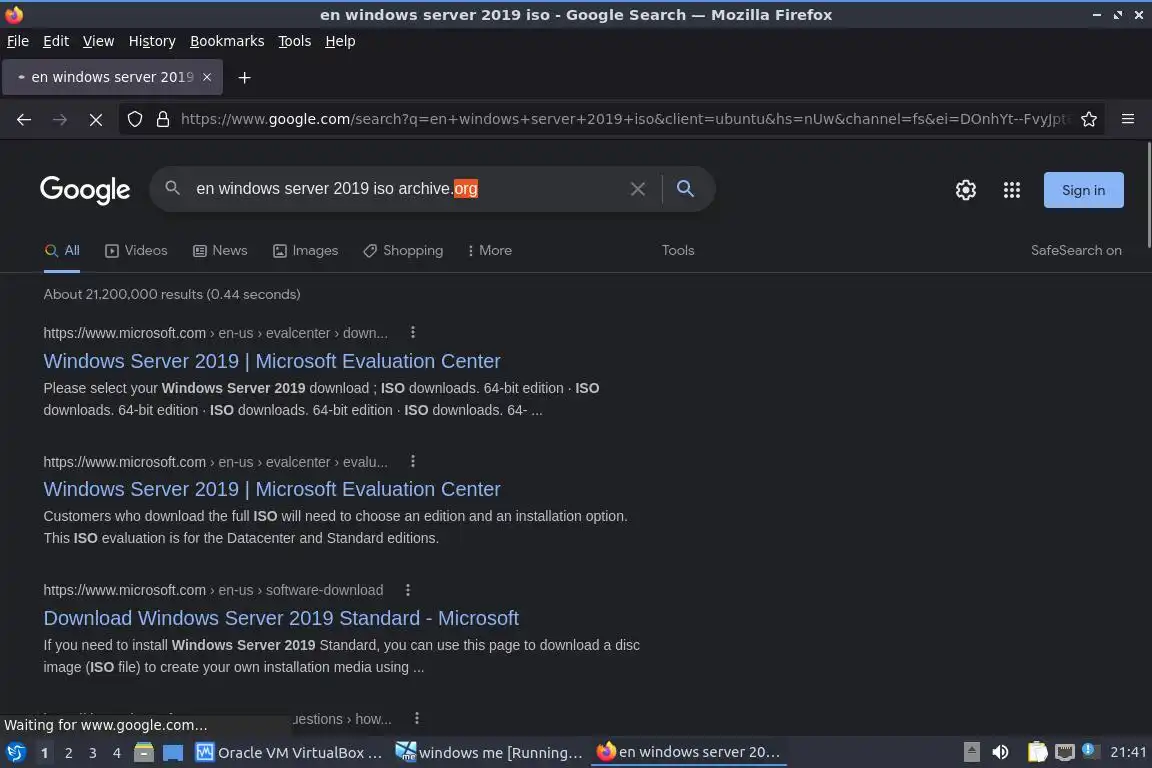Select the All search tab
The image size is (1152, 768).
[62, 251]
